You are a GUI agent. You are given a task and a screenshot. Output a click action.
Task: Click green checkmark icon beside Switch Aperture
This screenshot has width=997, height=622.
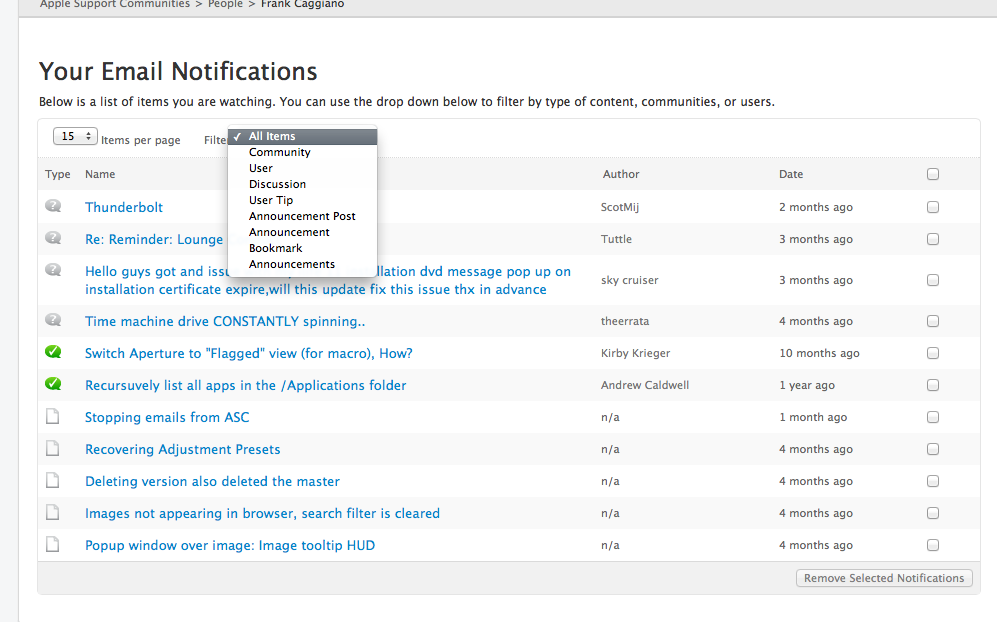(53, 352)
